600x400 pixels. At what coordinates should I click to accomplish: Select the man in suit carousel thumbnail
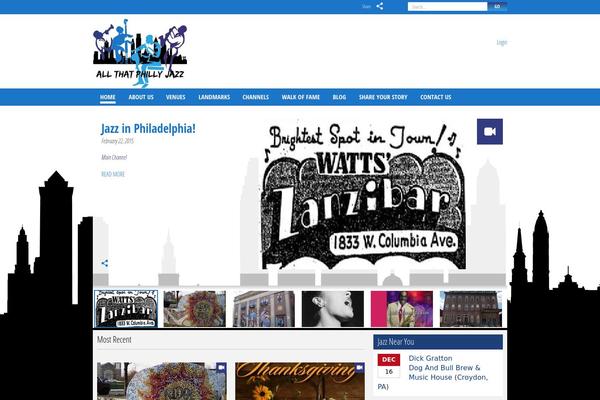click(x=402, y=309)
